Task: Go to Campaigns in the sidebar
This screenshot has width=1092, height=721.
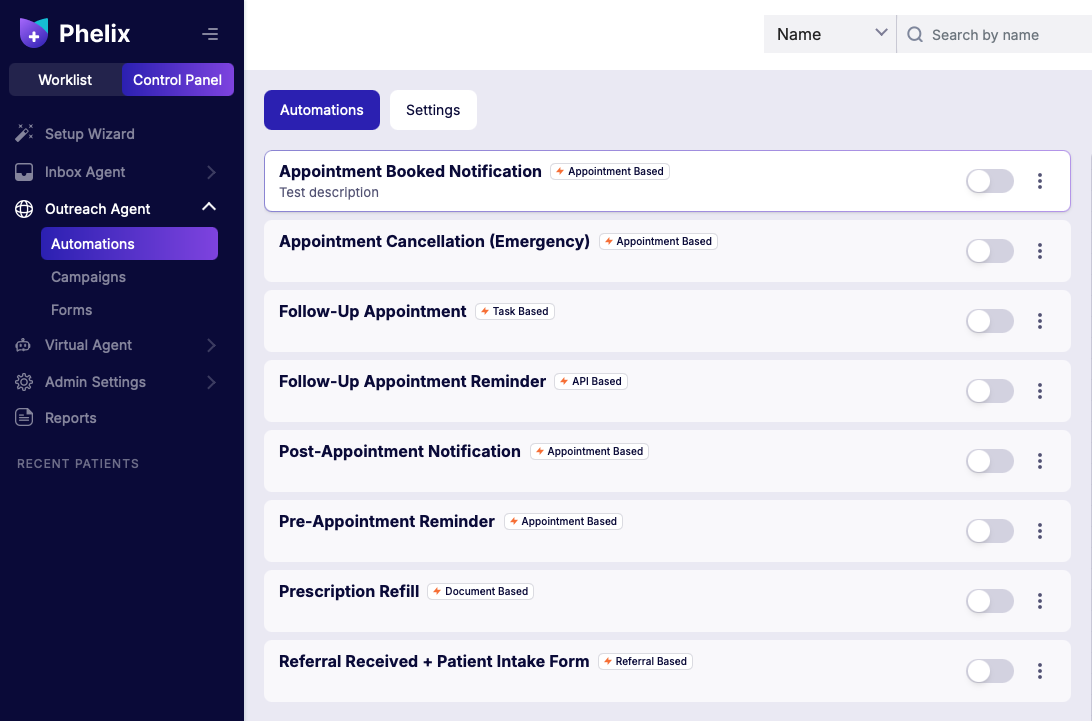Action: (x=88, y=277)
